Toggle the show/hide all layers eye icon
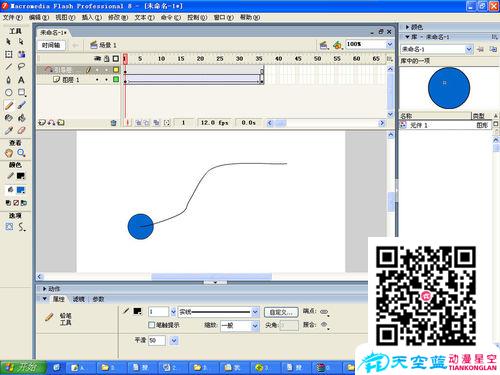Viewport: 500px width, 375px height. [97, 58]
